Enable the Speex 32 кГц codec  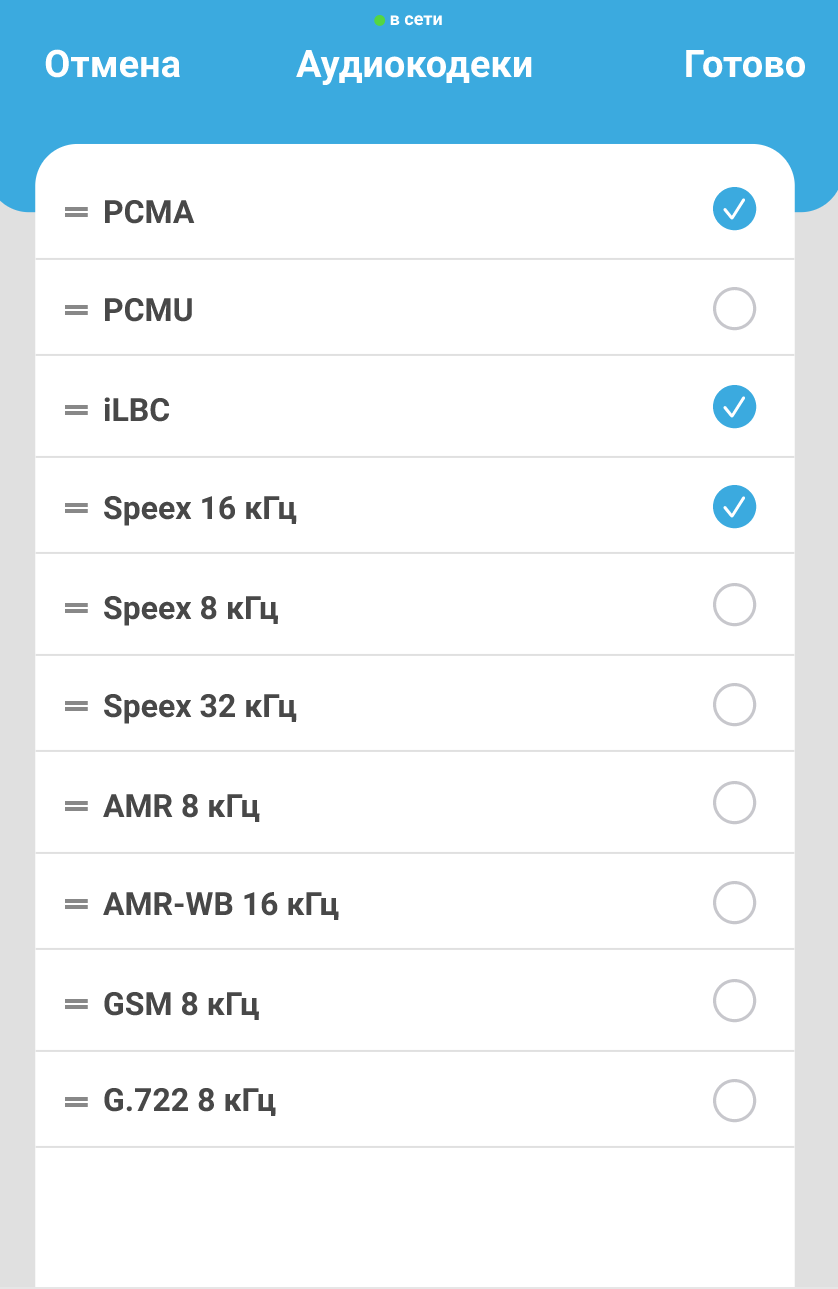coord(734,704)
